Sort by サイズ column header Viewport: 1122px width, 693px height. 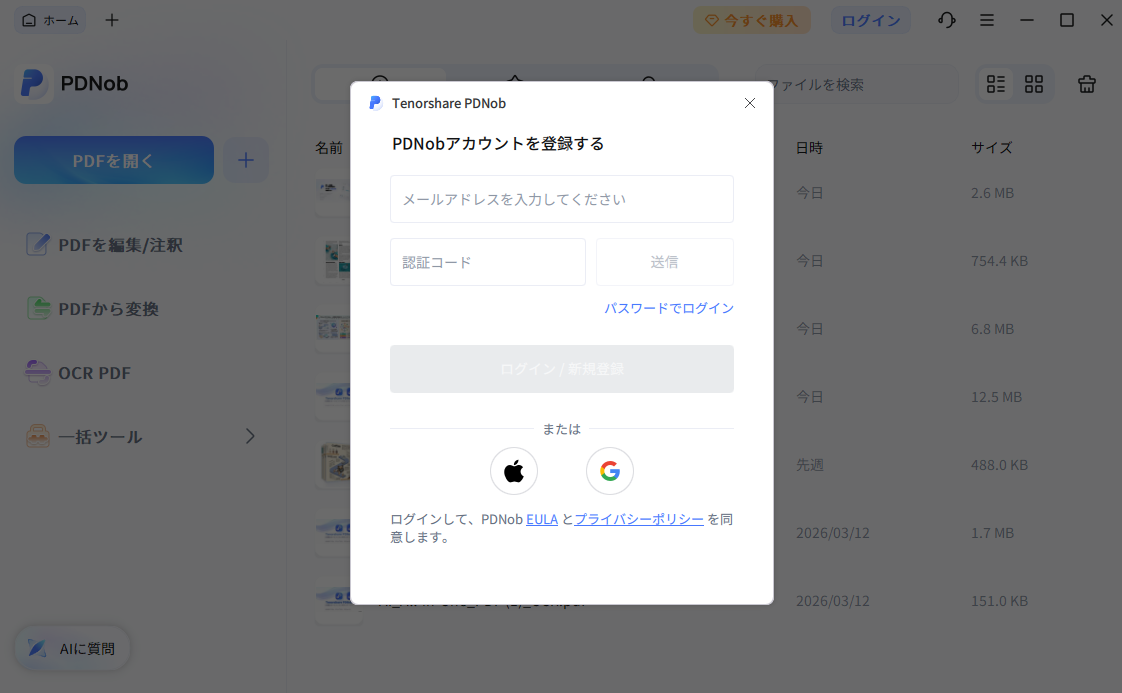(992, 147)
